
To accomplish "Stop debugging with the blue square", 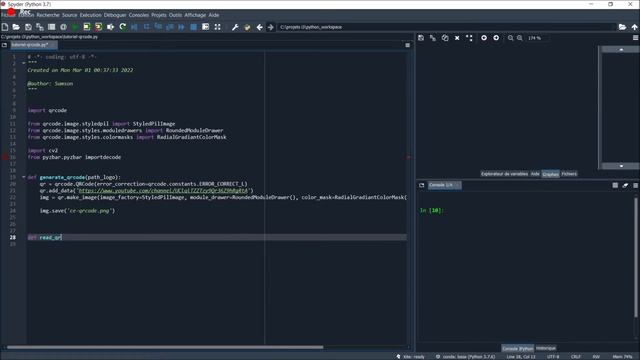I will point(193,27).
